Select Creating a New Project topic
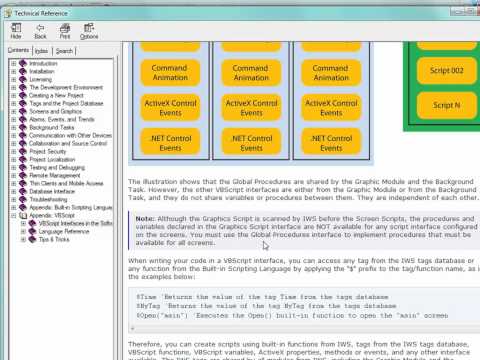The height and width of the screenshot is (360, 480). point(56,95)
